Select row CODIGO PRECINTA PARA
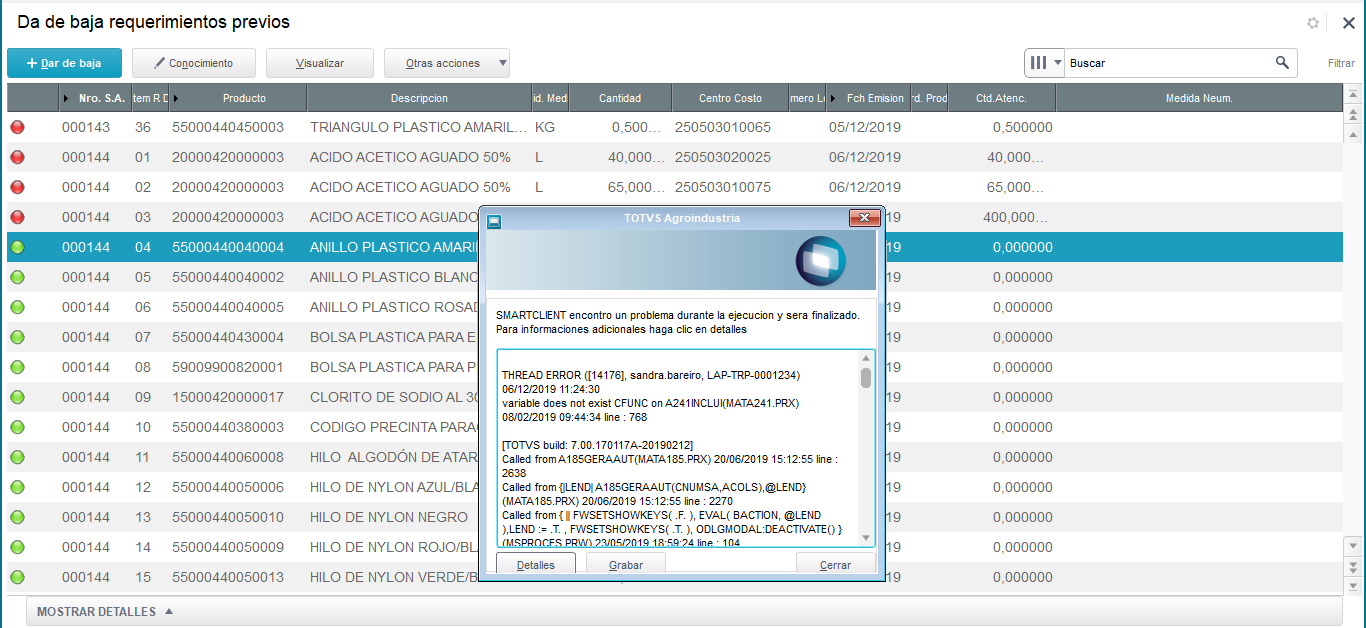This screenshot has width=1366, height=628. pos(674,427)
